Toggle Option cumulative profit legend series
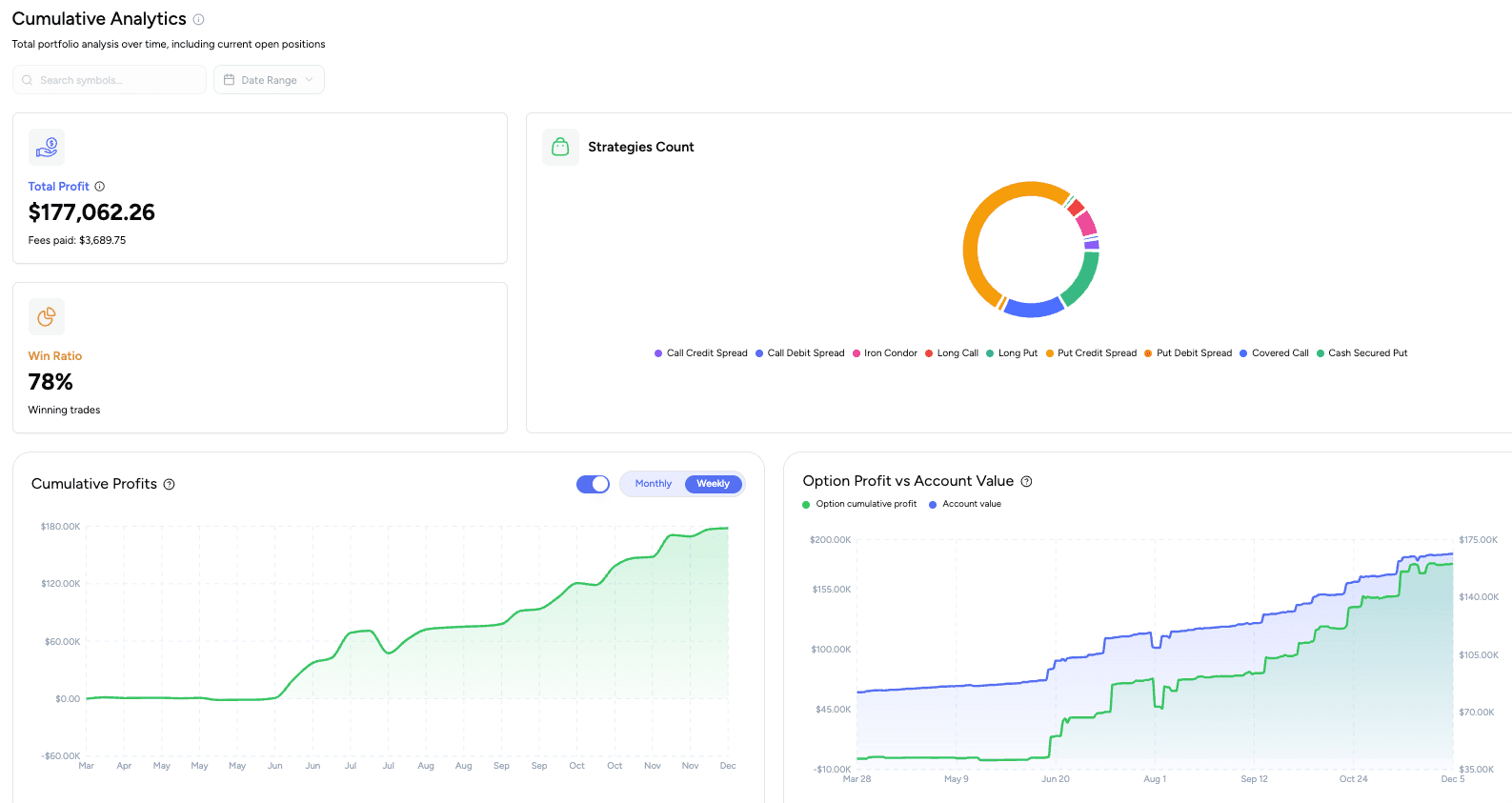Image resolution: width=1512 pixels, height=803 pixels. point(865,504)
